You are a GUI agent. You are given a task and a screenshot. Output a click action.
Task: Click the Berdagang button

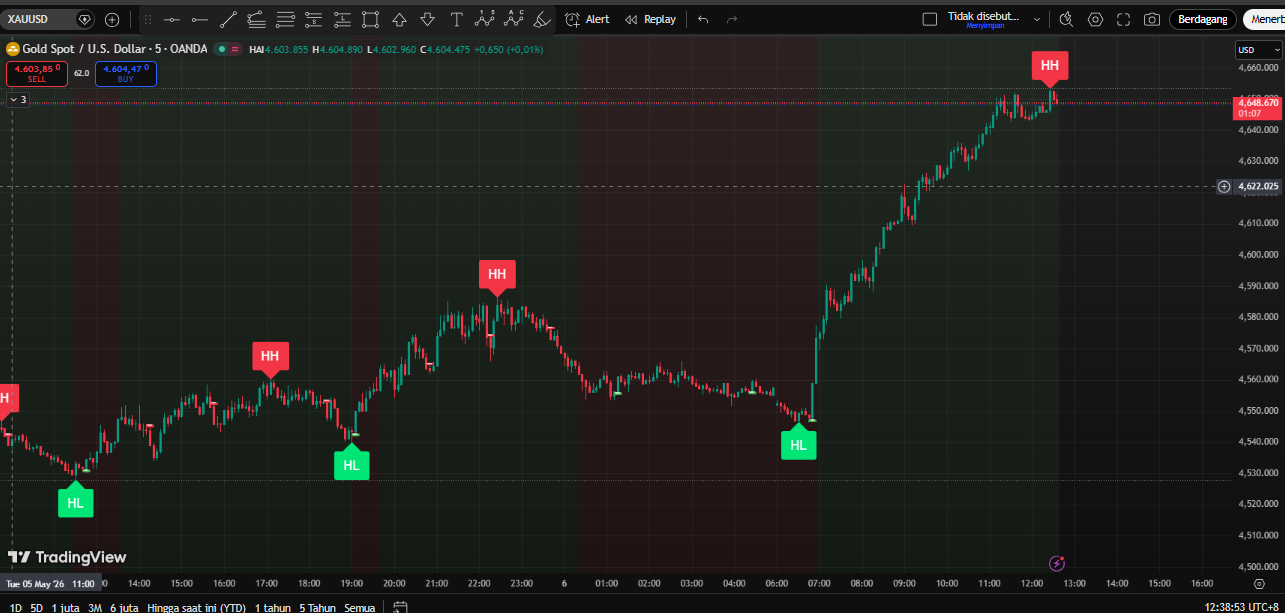pos(1203,19)
